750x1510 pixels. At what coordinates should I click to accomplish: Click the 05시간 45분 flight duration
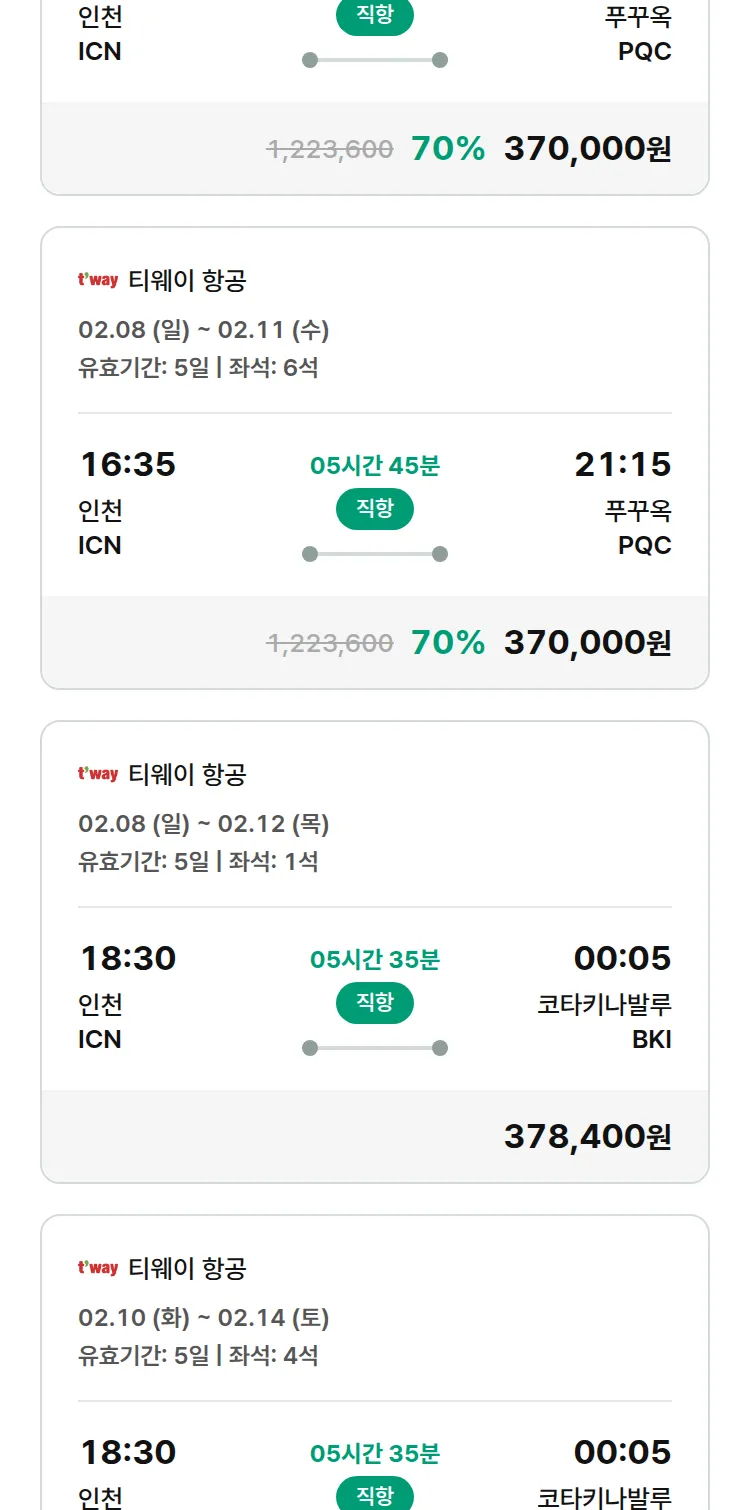tap(375, 466)
